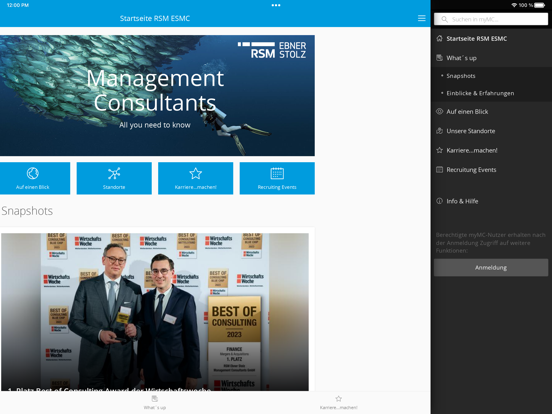Click the Startseite RSM ESMC page title
552x414 pixels.
pyautogui.click(x=155, y=18)
